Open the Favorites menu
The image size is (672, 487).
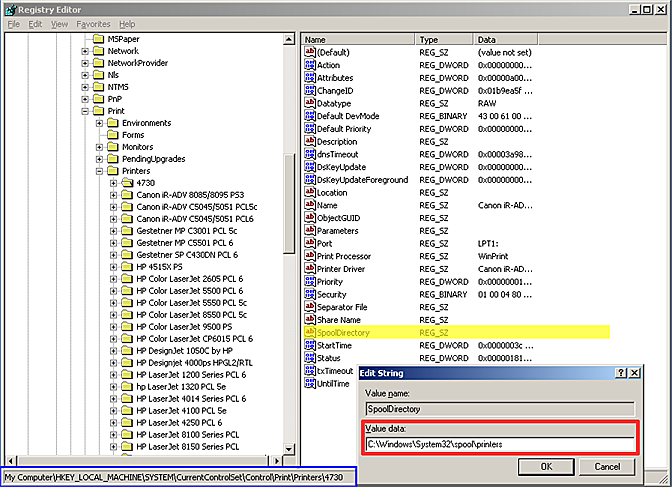[x=93, y=24]
